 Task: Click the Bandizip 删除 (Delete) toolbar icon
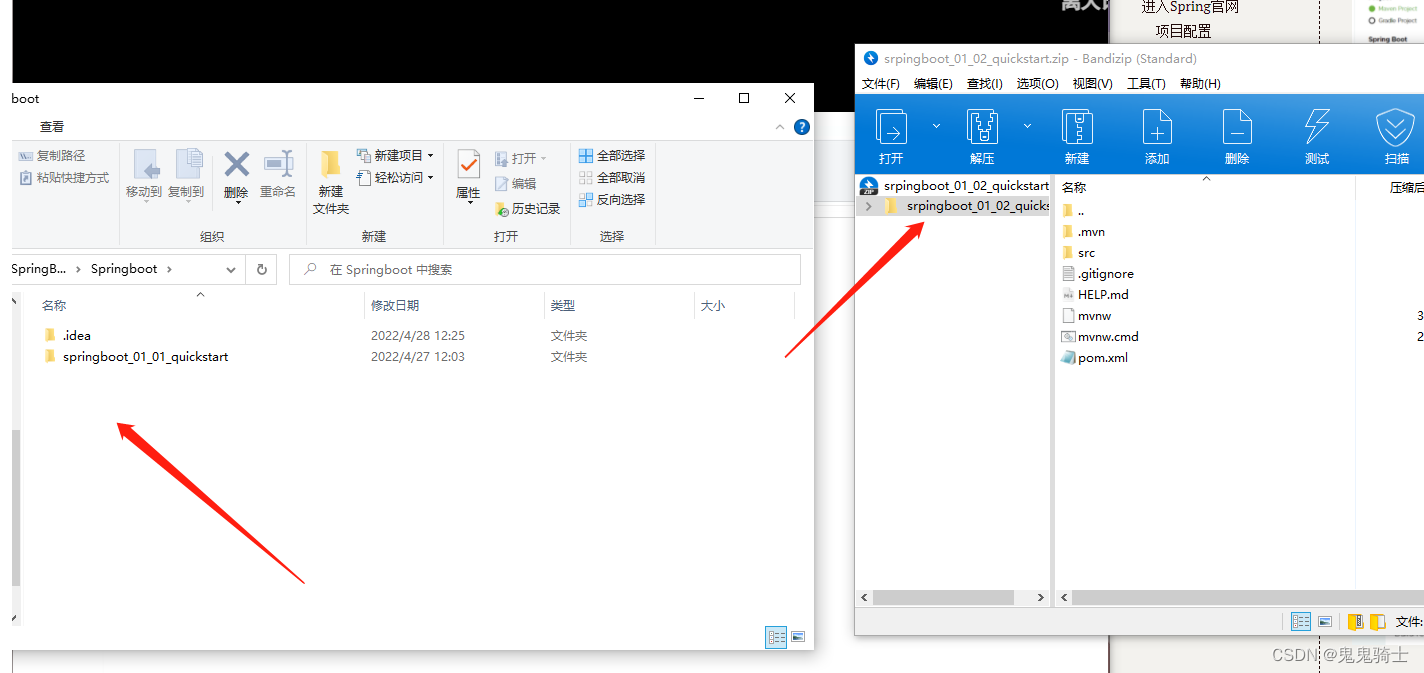(1237, 127)
